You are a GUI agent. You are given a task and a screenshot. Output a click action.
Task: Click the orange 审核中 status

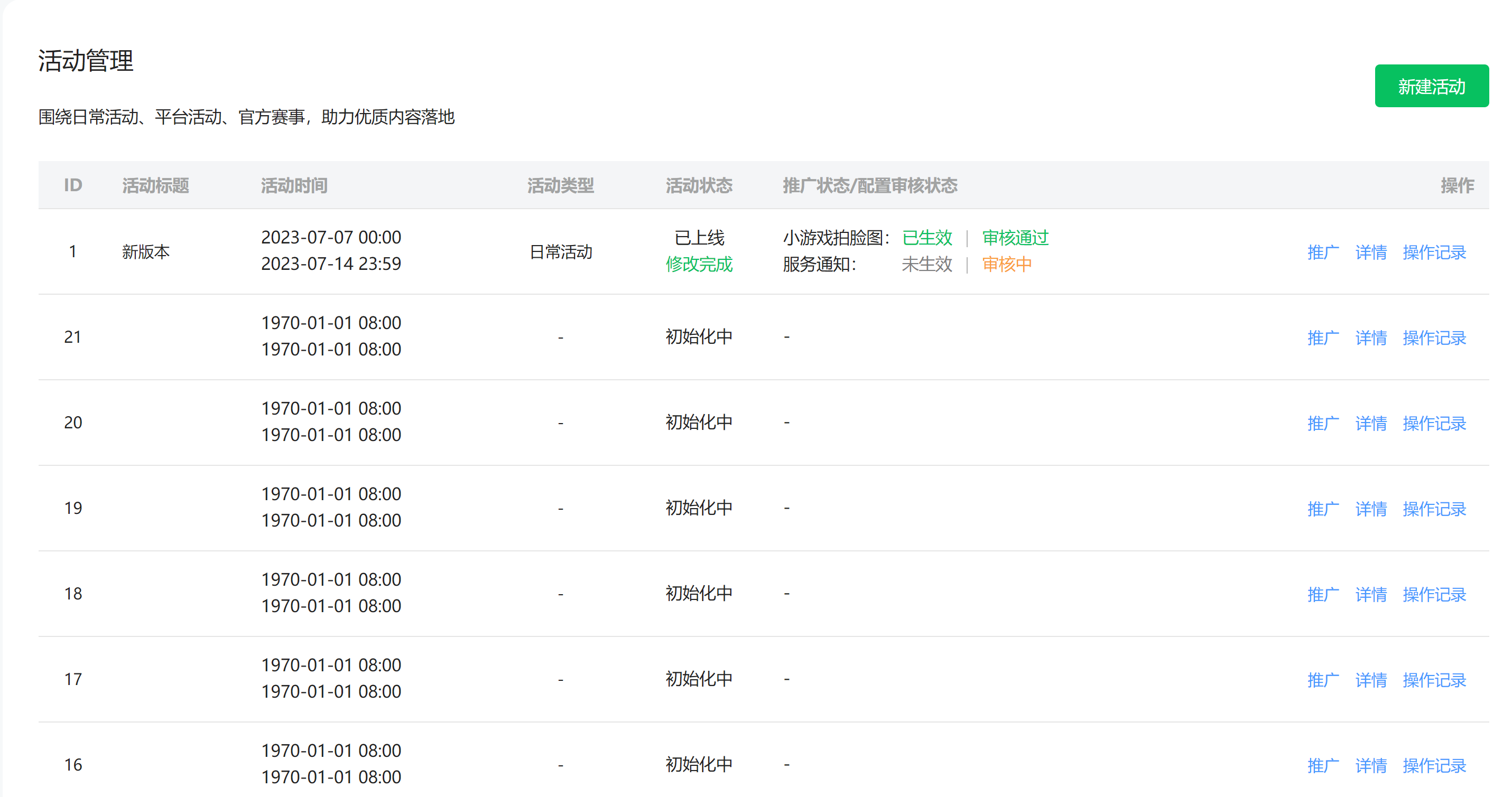(x=1007, y=265)
